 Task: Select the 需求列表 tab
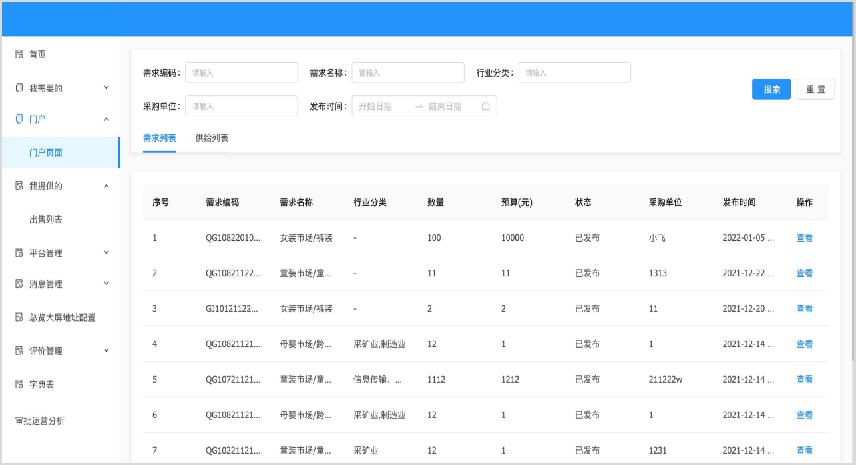click(159, 138)
